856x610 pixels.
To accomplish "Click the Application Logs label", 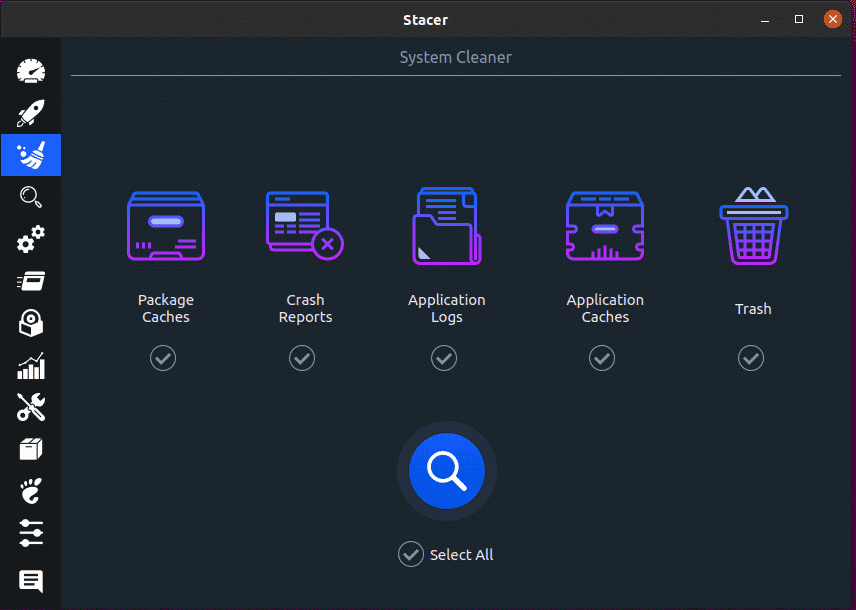I will pos(447,309).
